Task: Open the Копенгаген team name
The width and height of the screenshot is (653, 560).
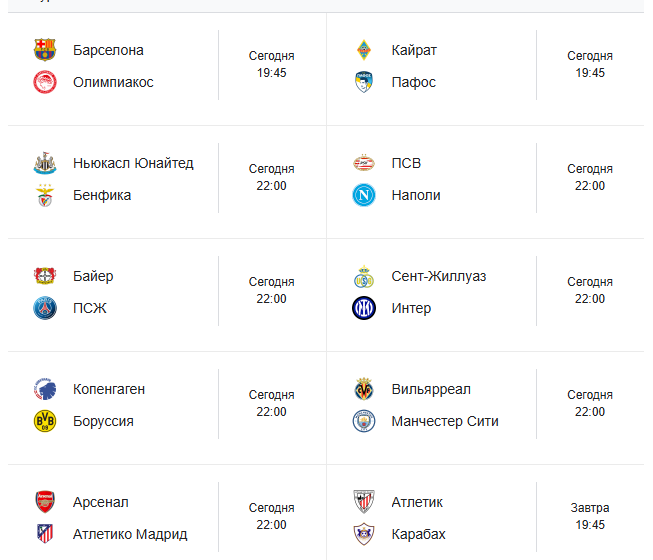Action: pos(109,389)
